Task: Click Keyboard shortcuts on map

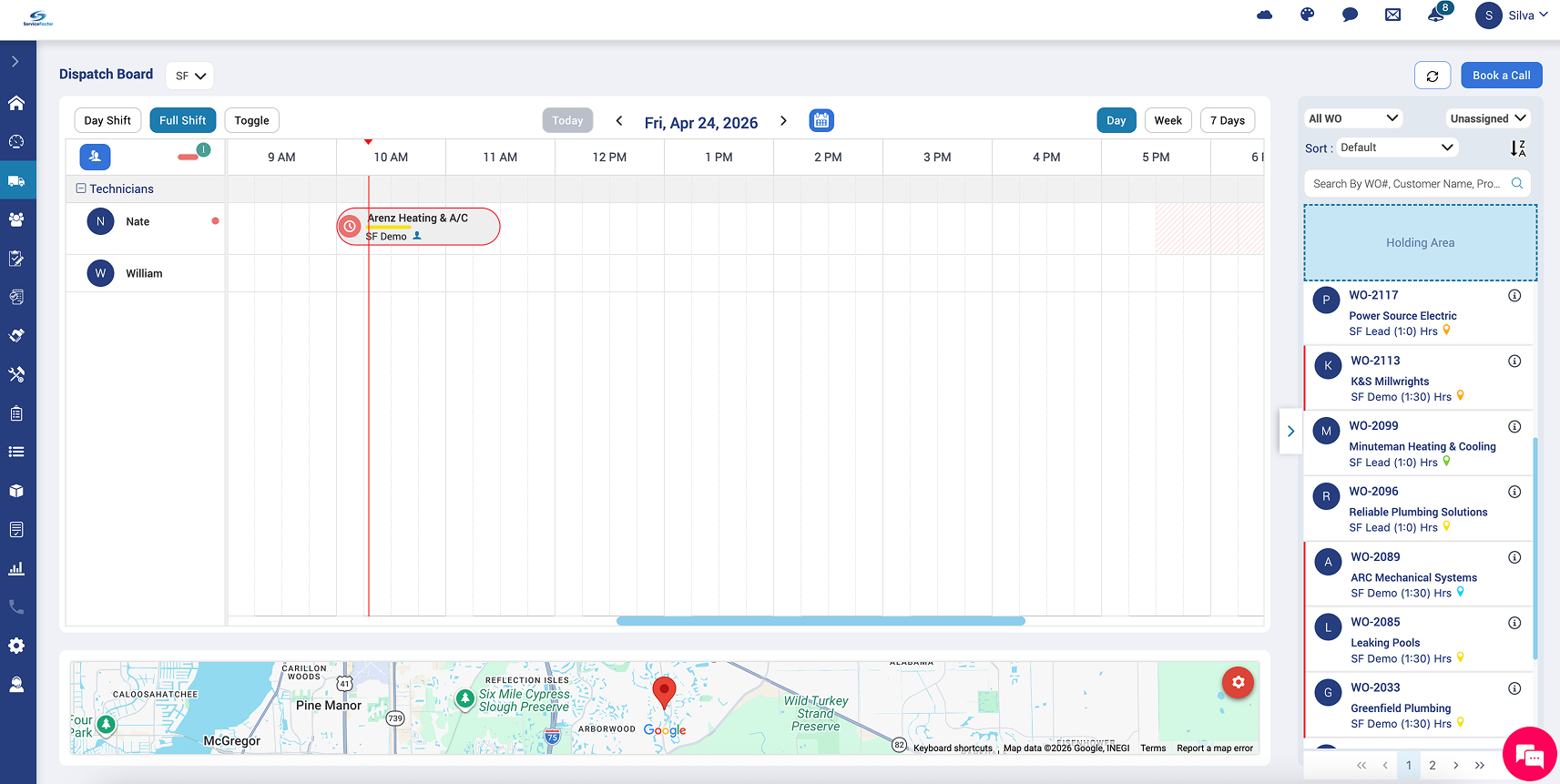Action: 953,748
